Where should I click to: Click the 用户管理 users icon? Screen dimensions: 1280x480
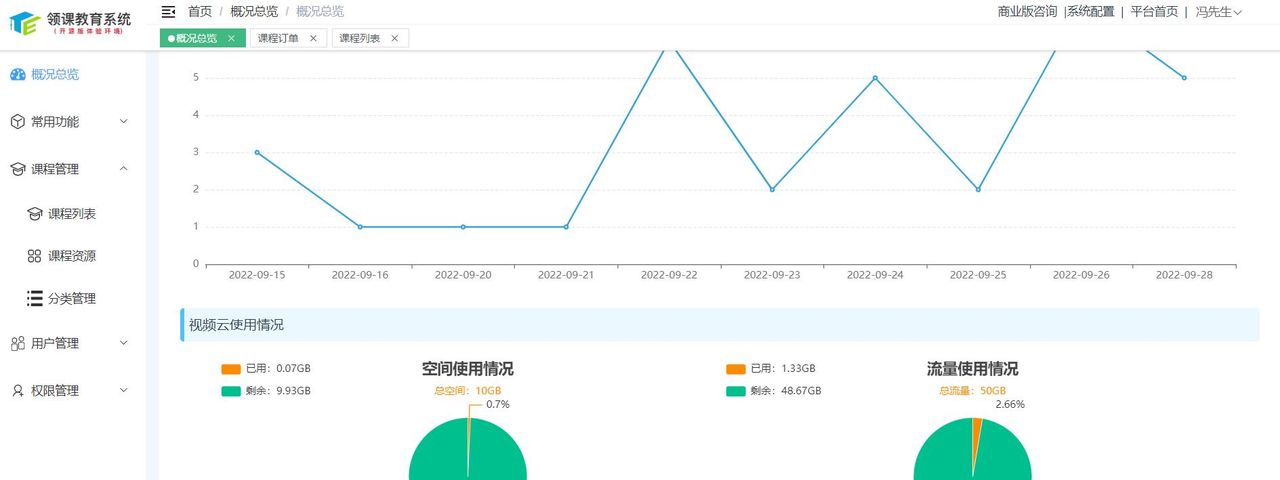[17, 343]
